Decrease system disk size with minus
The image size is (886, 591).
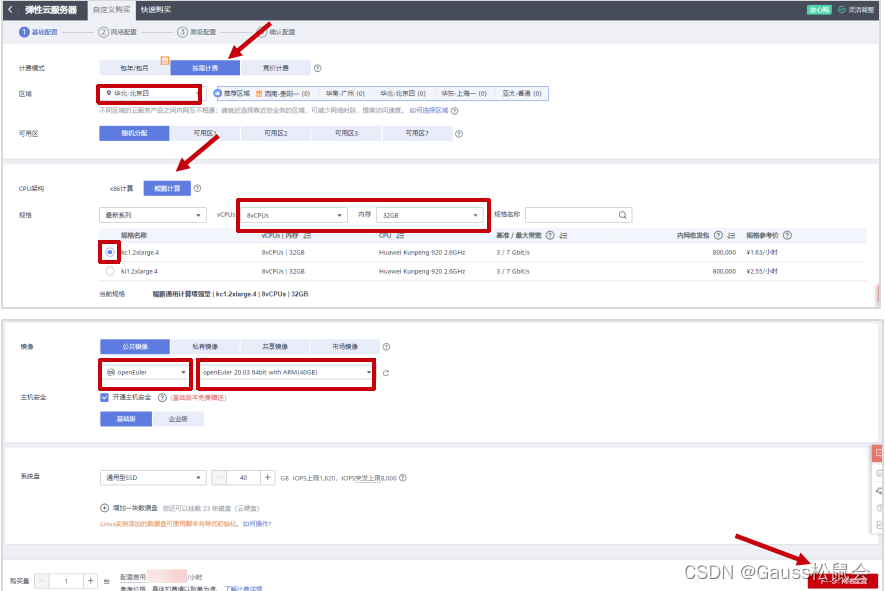pyautogui.click(x=219, y=477)
